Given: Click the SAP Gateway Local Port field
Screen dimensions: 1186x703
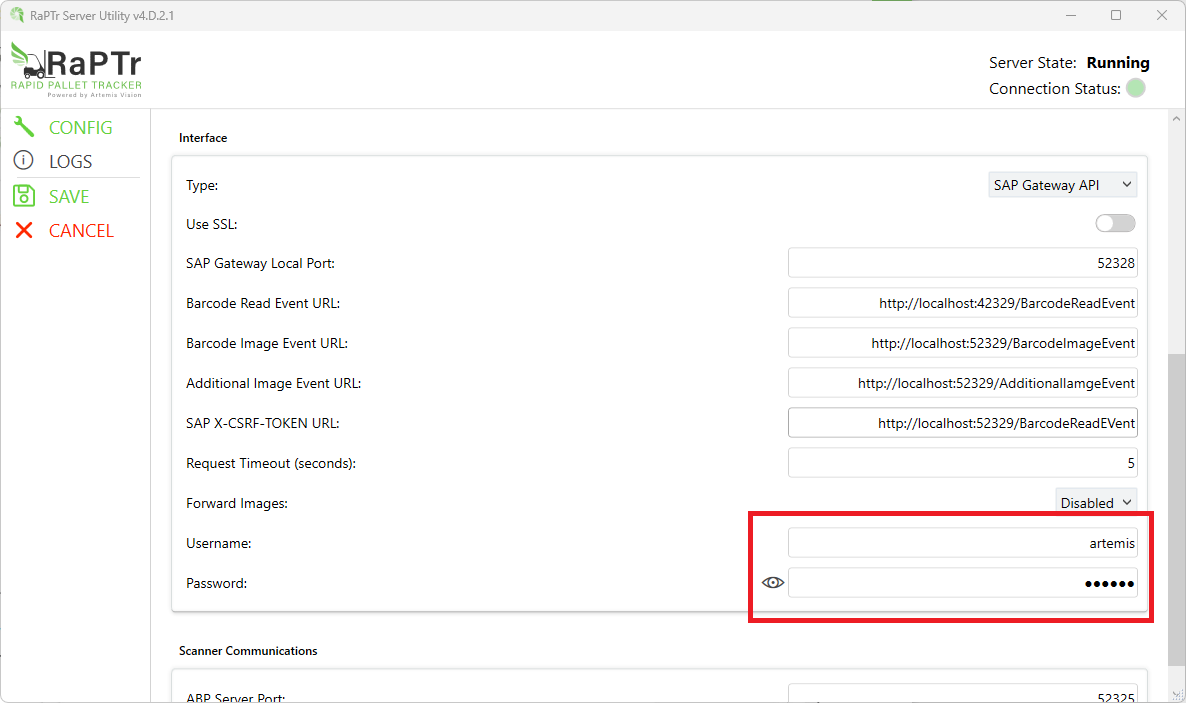Looking at the screenshot, I should pos(962,263).
